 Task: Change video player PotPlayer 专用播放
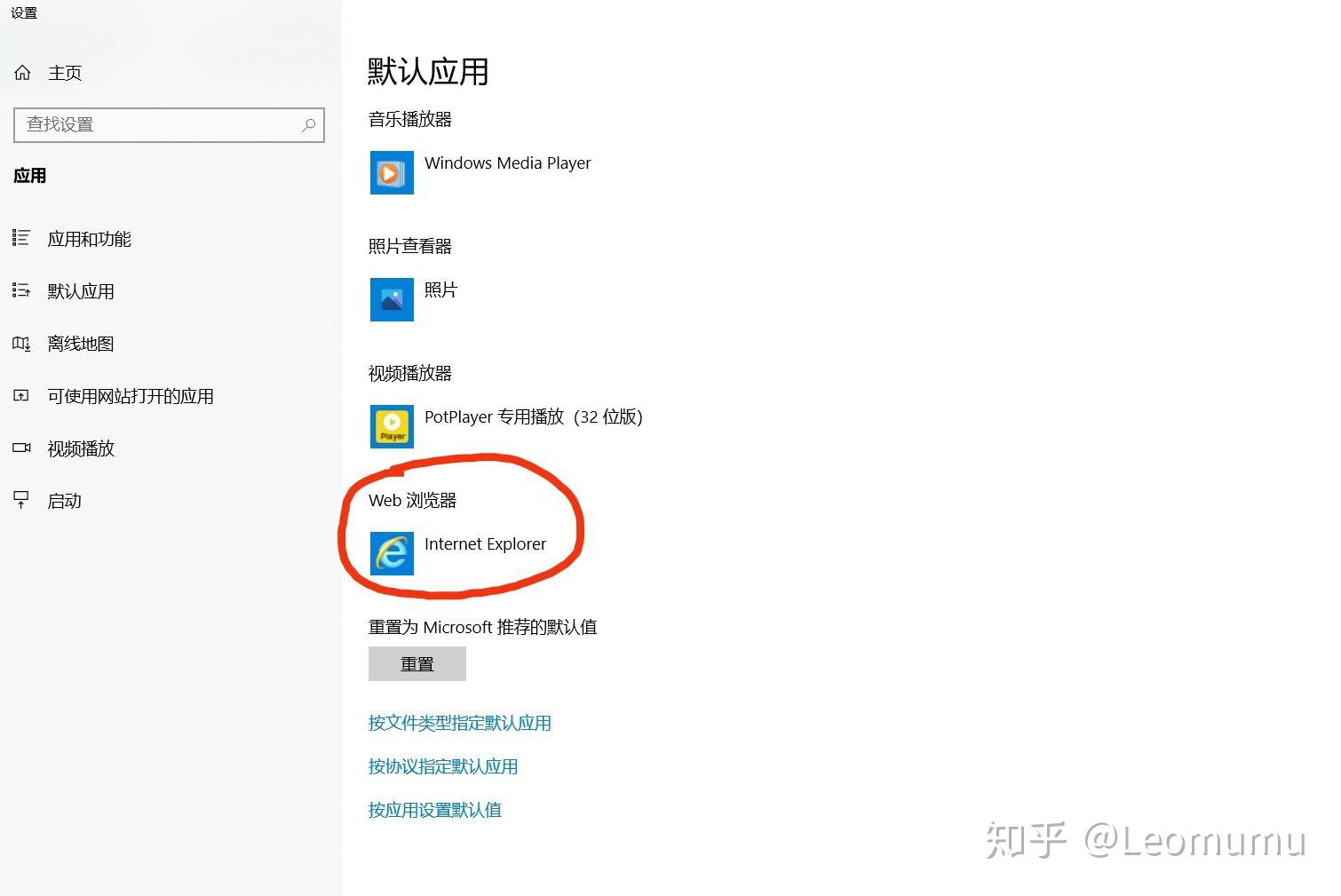point(533,416)
